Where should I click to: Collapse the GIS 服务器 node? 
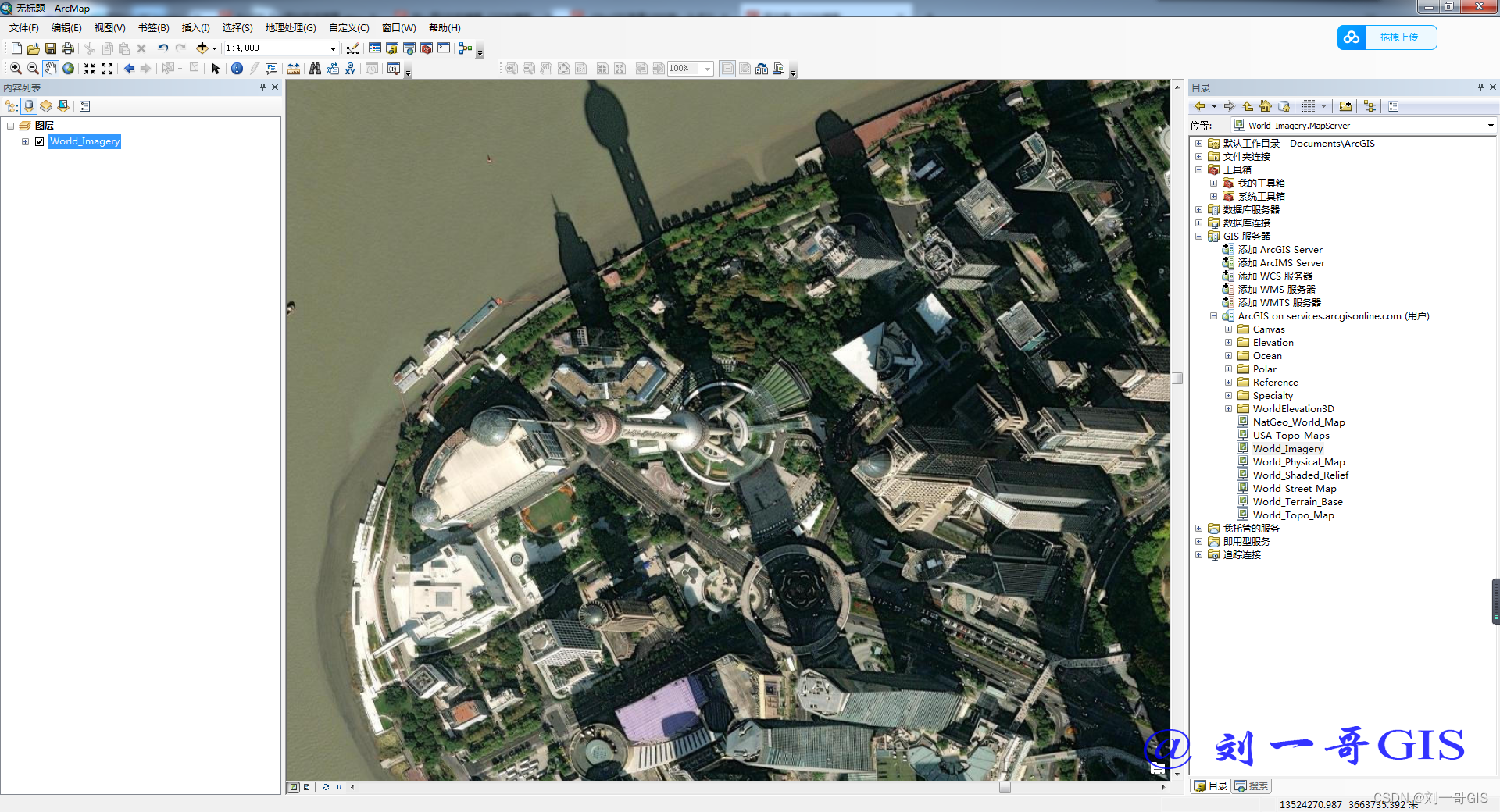click(x=1198, y=237)
